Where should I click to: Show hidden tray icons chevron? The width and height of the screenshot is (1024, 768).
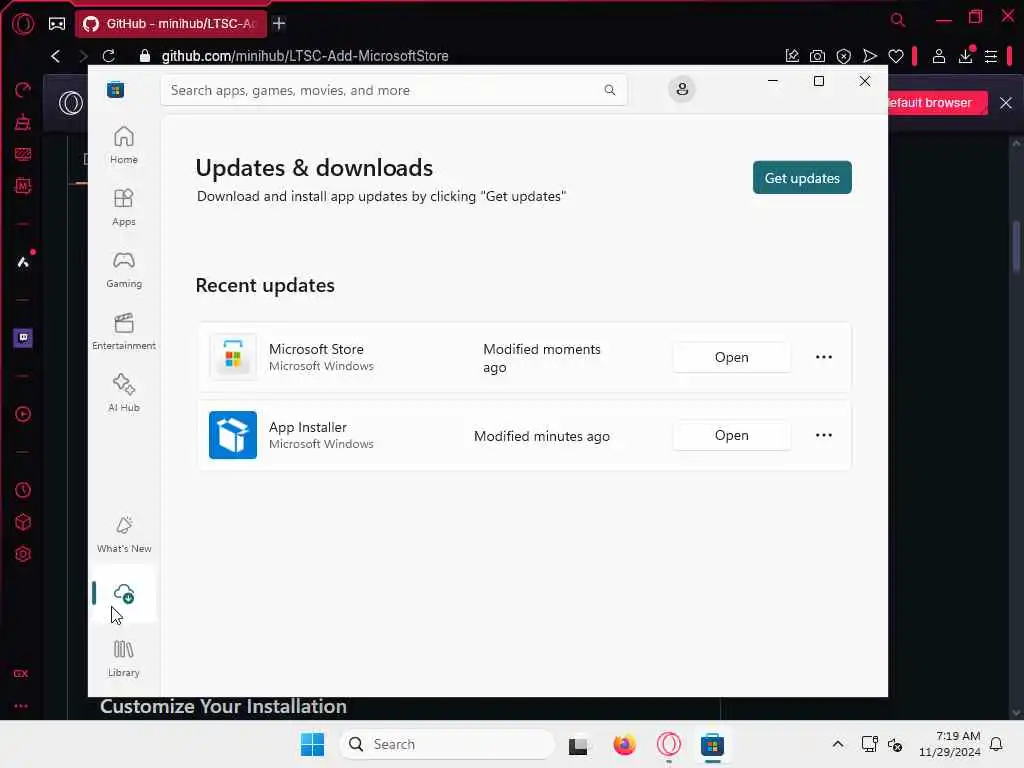pyautogui.click(x=838, y=744)
